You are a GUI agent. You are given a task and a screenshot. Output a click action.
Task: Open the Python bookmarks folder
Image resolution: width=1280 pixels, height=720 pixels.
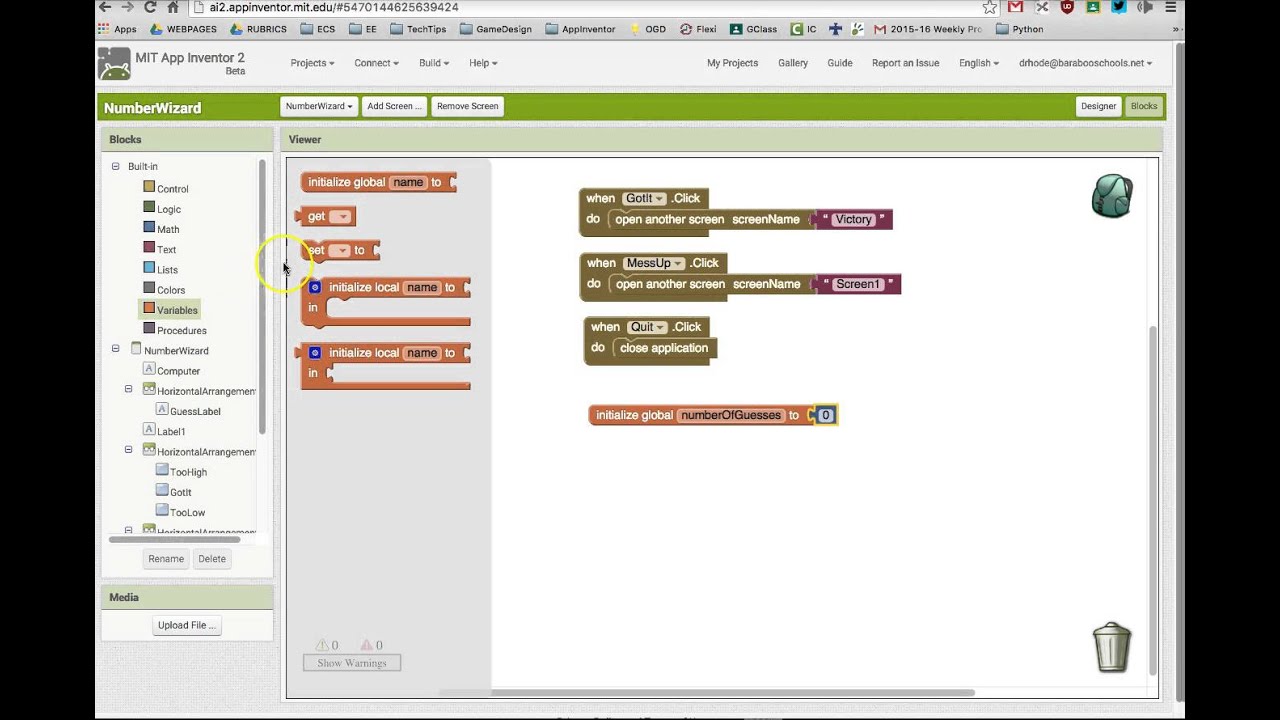click(1019, 29)
